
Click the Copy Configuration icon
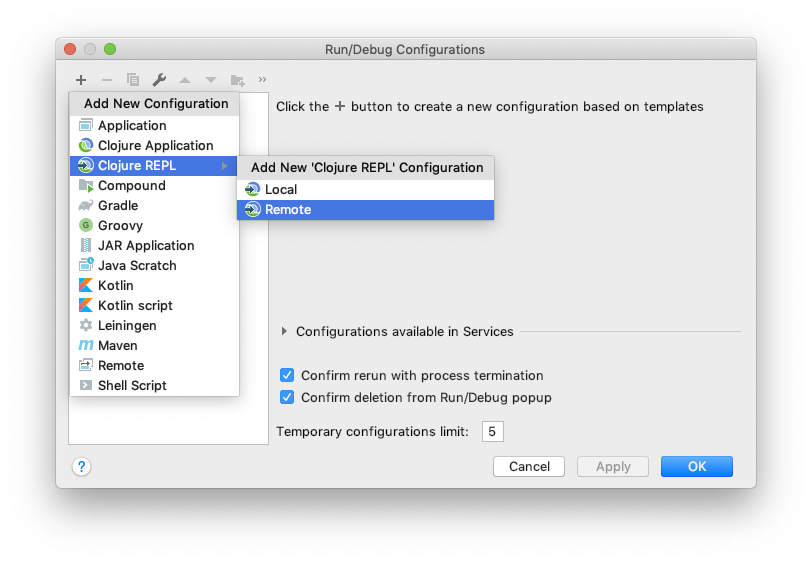tap(133, 80)
